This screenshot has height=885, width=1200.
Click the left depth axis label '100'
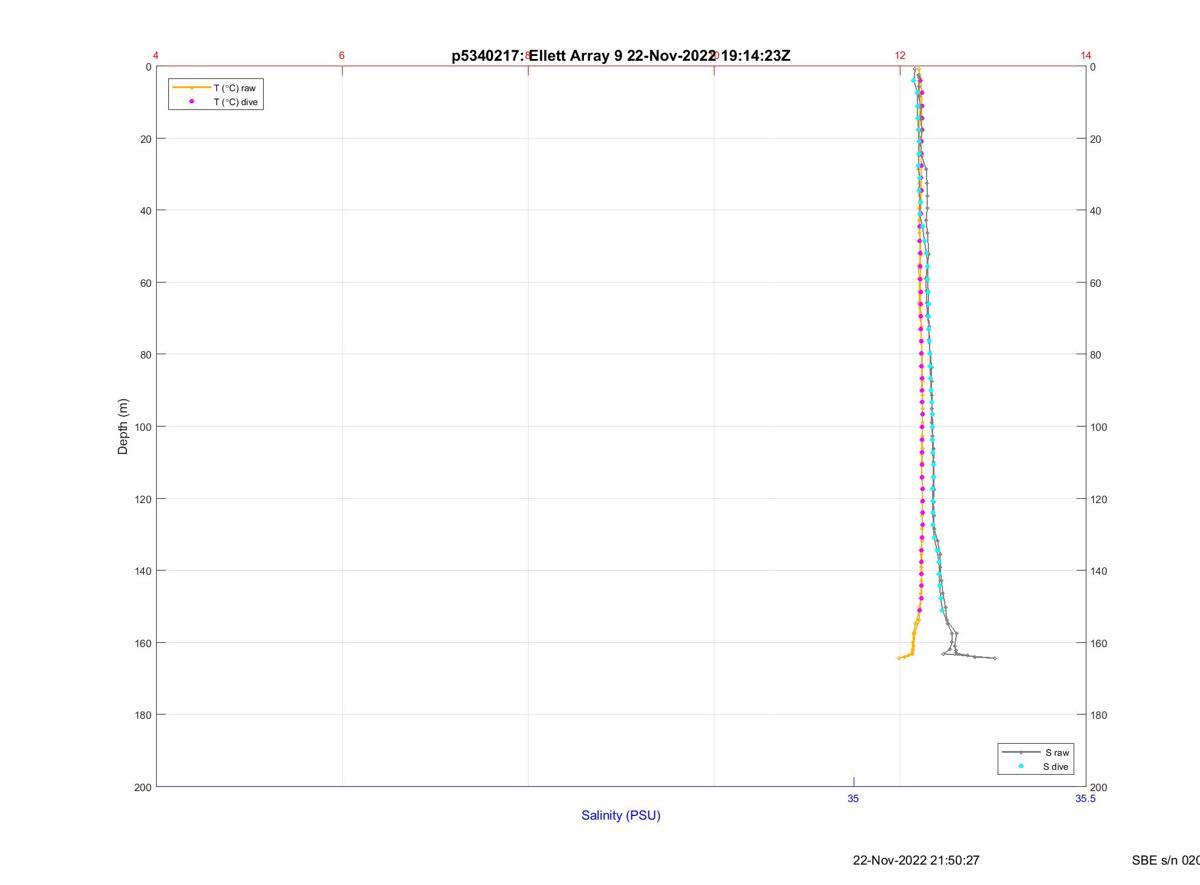[142, 427]
